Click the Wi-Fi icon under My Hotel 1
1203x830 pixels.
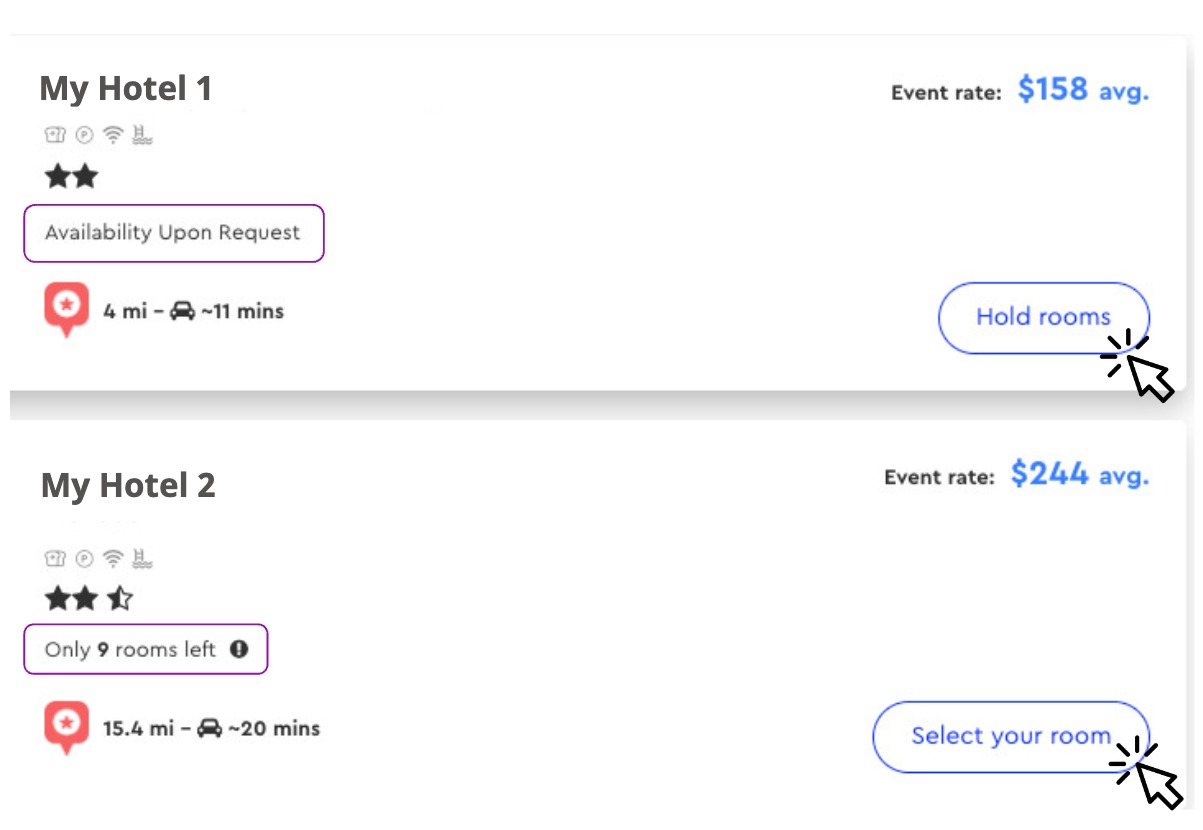pos(114,137)
